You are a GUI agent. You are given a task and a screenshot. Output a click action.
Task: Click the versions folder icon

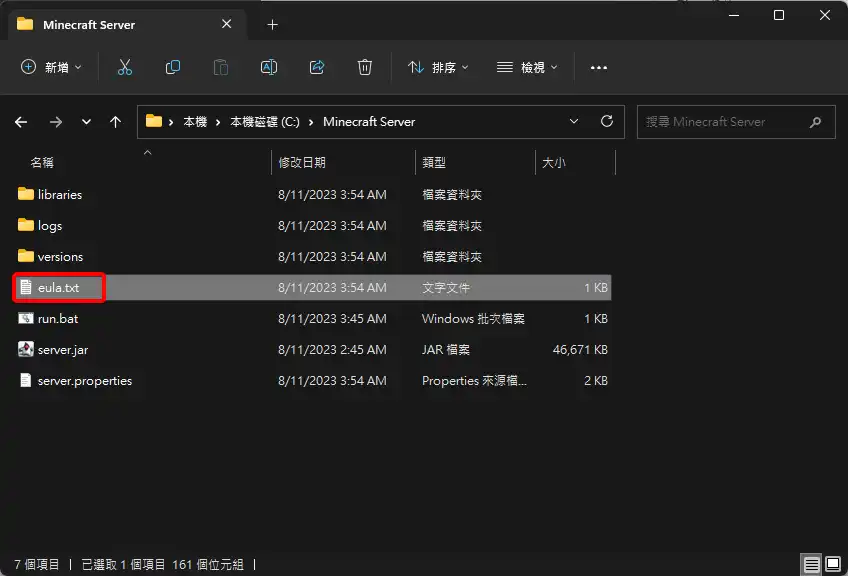click(x=25, y=255)
